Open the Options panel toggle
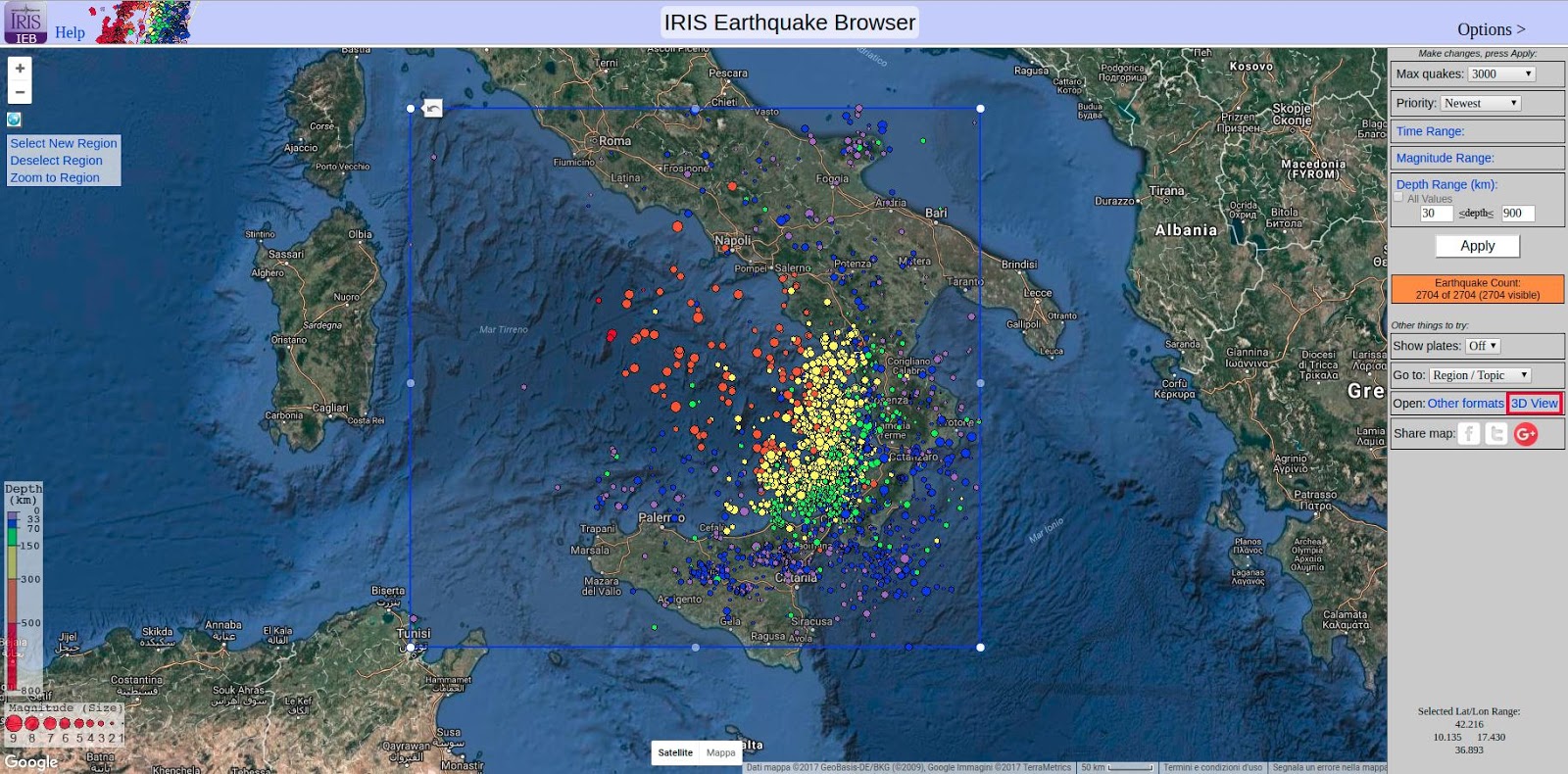The height and width of the screenshot is (774, 1568). 1491,29
